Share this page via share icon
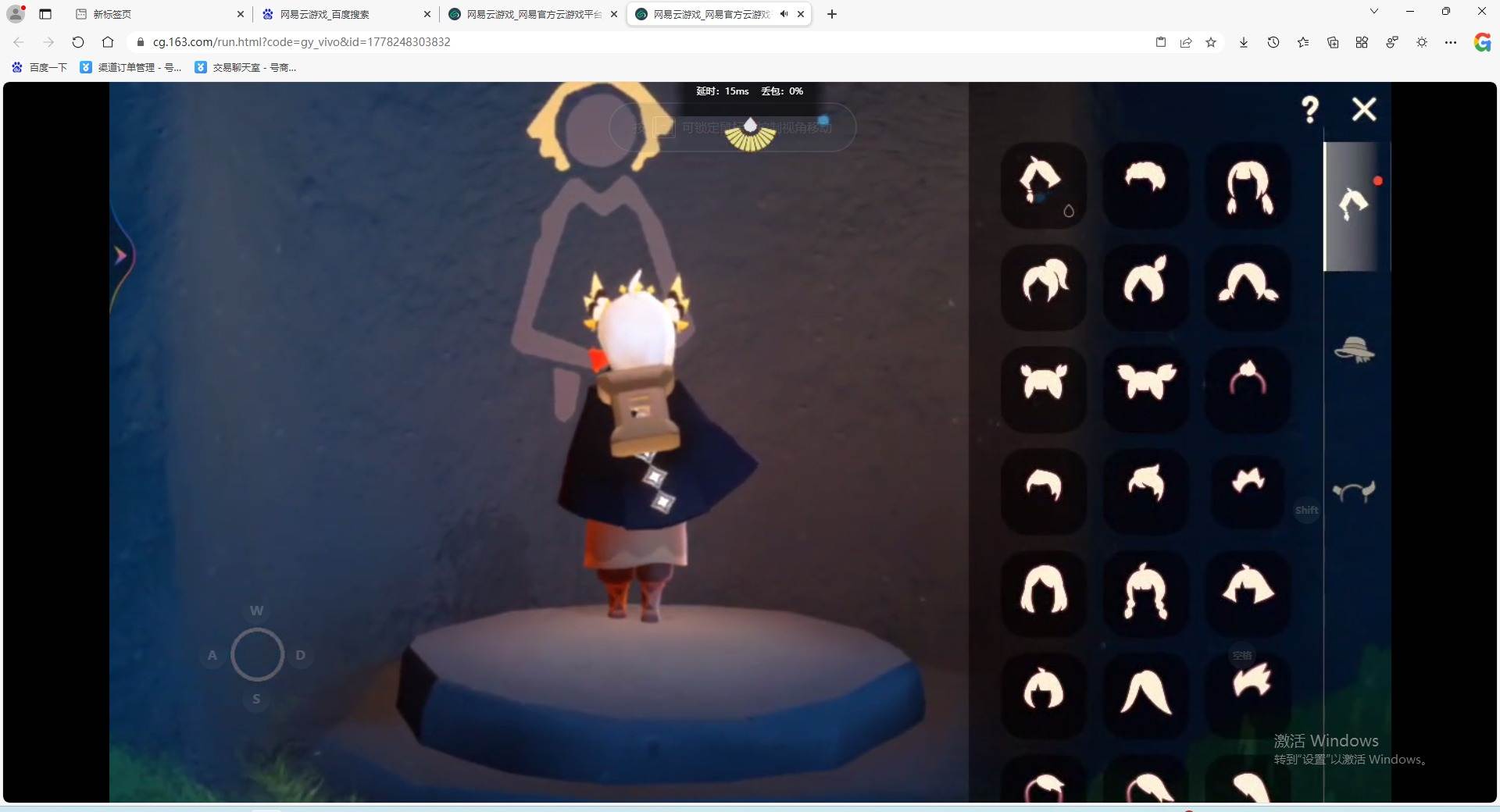This screenshot has height=812, width=1500. [1186, 42]
